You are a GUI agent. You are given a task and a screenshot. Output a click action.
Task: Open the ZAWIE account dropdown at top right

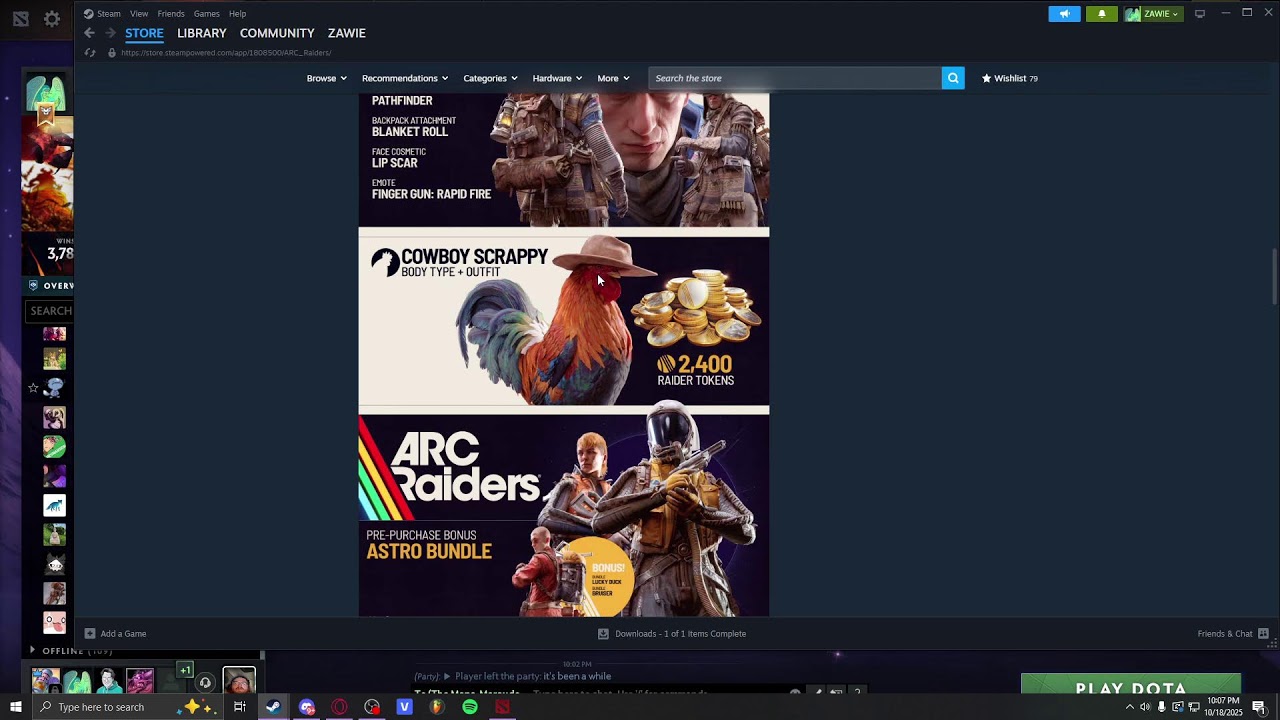point(1153,14)
